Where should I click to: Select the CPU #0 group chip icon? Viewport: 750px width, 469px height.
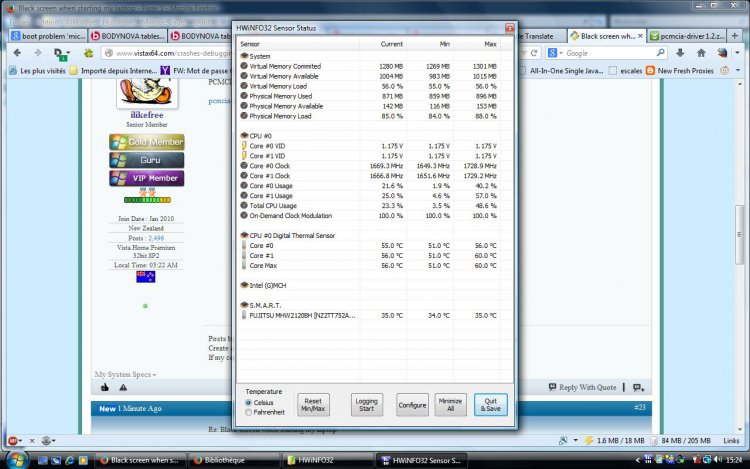pos(244,136)
